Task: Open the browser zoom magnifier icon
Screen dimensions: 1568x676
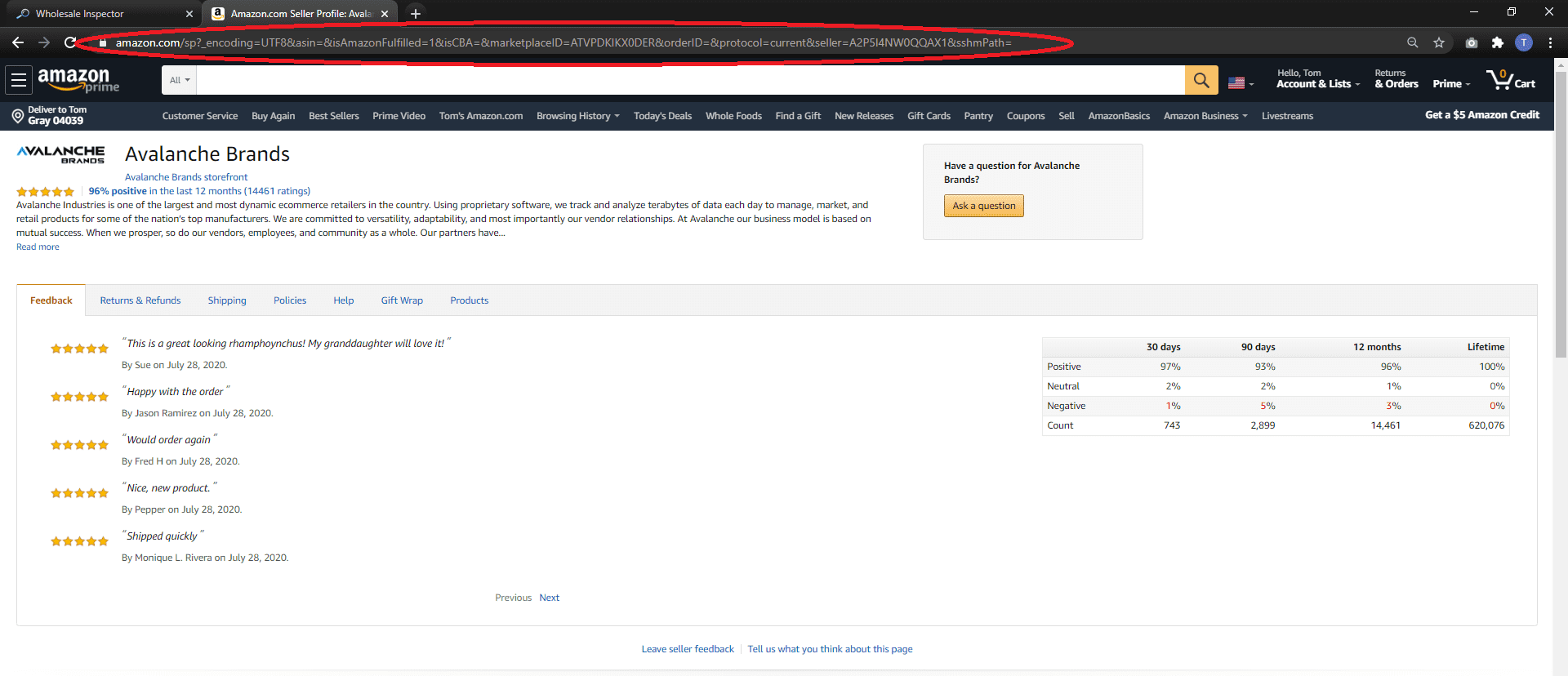Action: 1413,42
